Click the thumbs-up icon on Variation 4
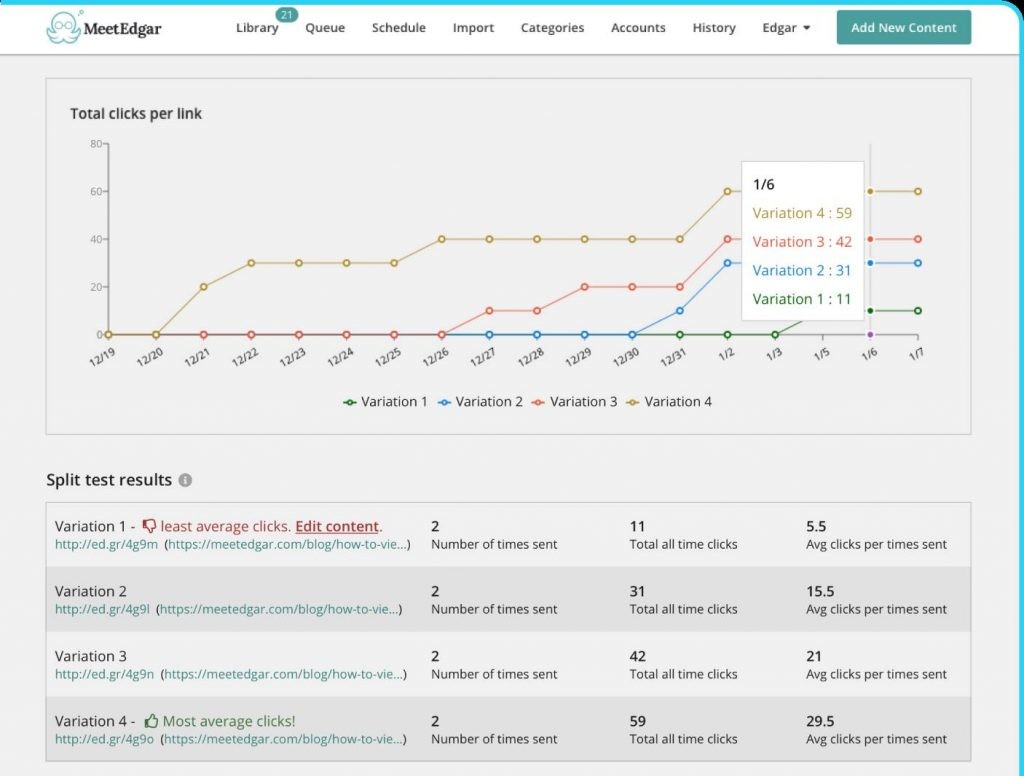 click(x=152, y=721)
